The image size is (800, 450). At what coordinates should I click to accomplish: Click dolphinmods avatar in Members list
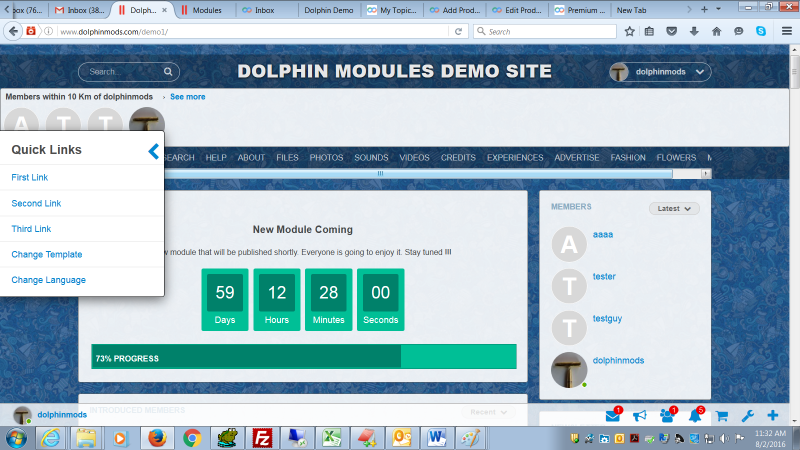[569, 370]
